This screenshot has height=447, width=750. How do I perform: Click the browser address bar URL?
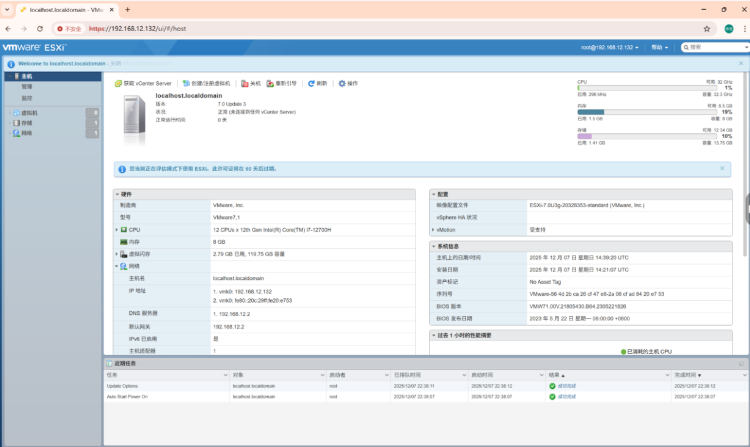click(x=137, y=29)
